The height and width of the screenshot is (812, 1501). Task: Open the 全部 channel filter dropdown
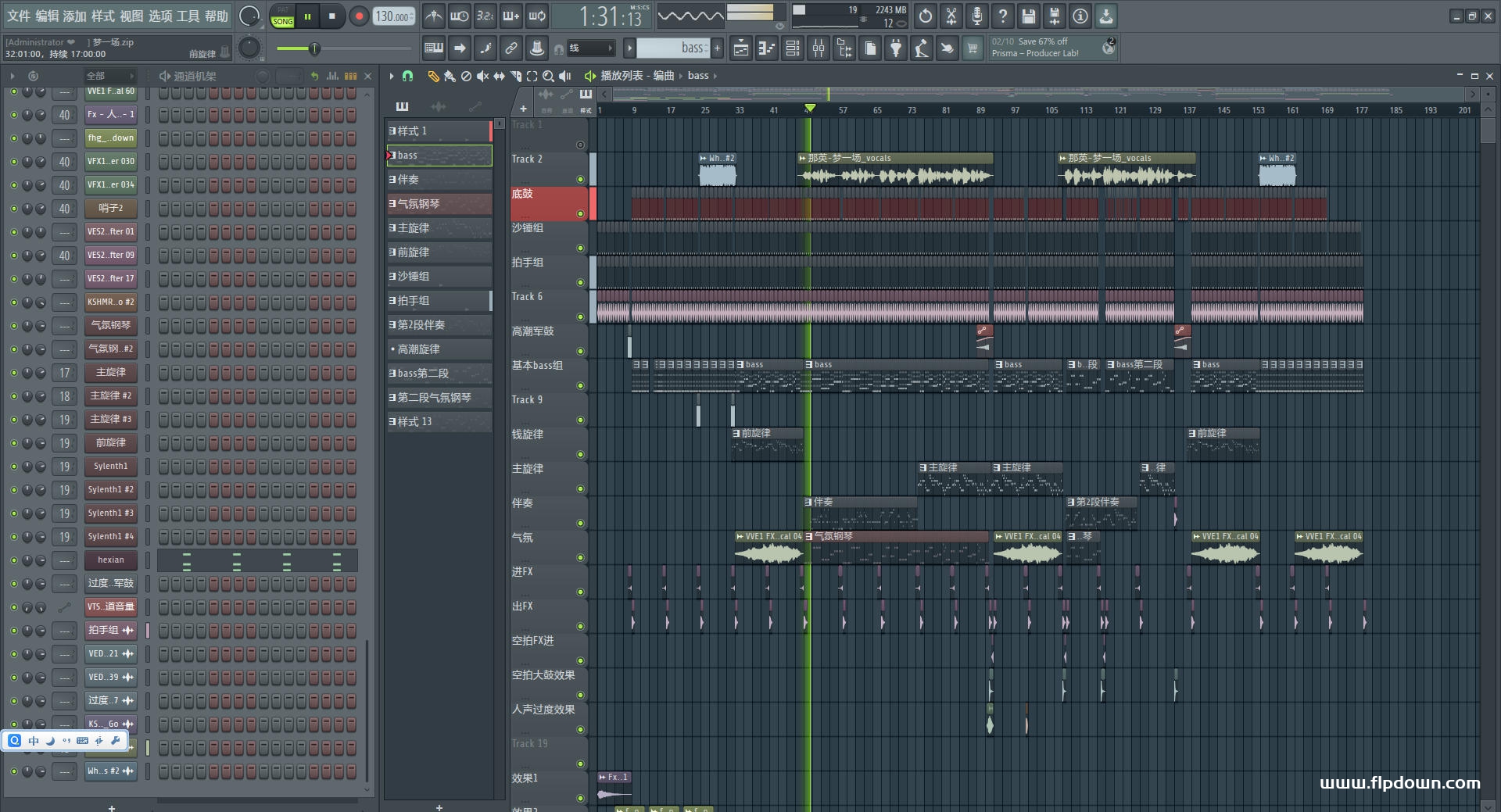coord(109,76)
